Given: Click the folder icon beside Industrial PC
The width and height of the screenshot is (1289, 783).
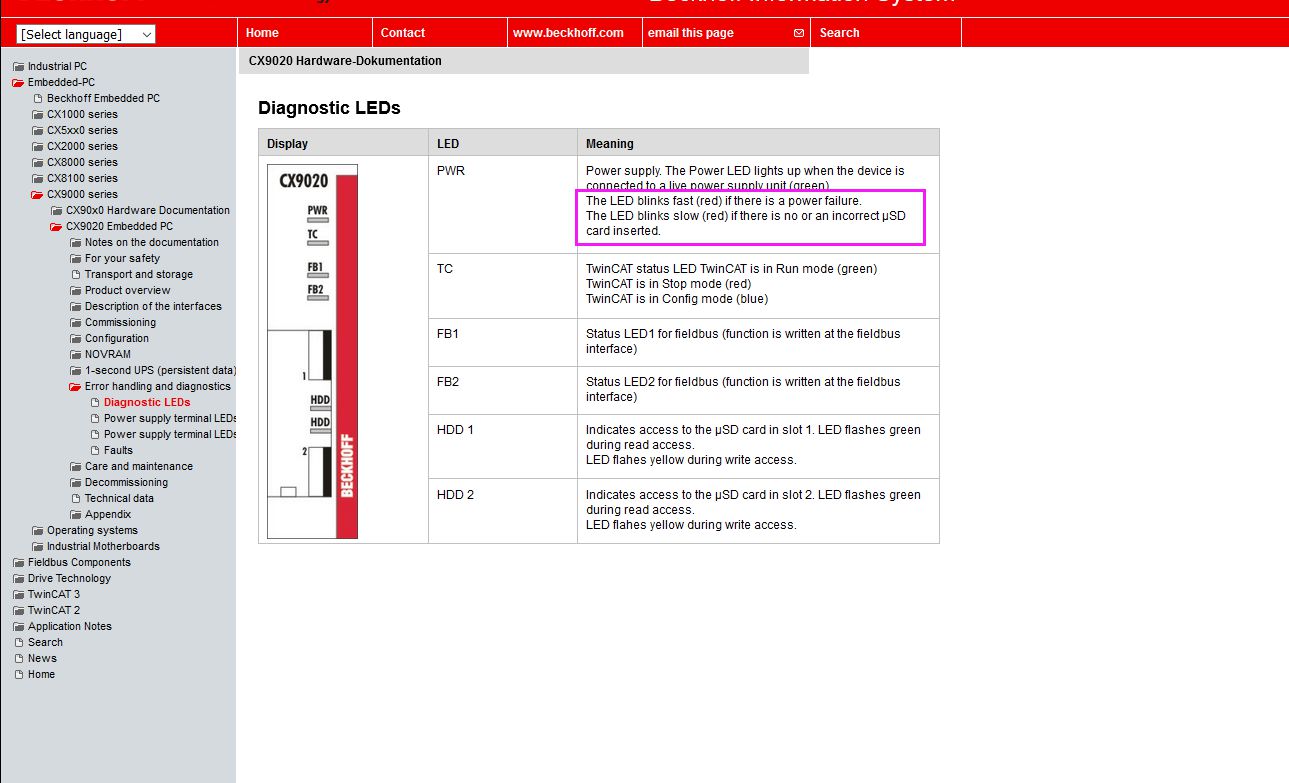Looking at the screenshot, I should (18, 67).
